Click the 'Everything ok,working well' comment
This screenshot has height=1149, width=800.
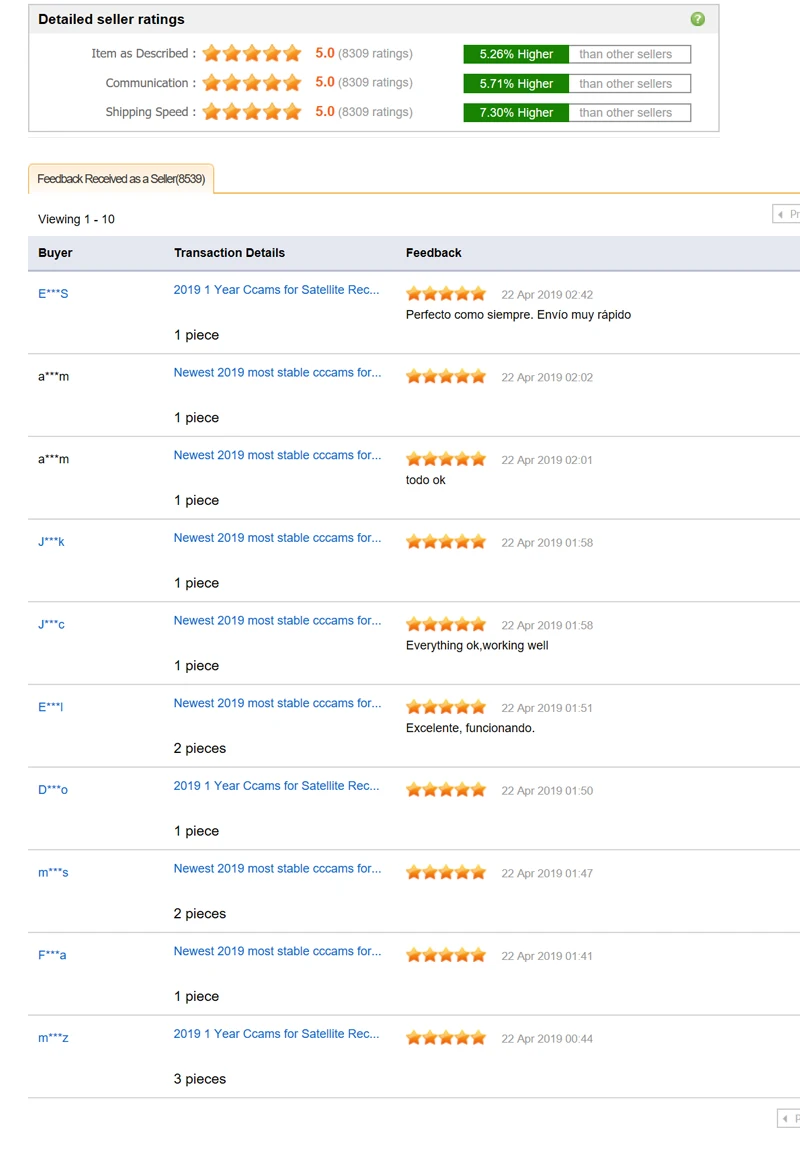[x=477, y=646]
